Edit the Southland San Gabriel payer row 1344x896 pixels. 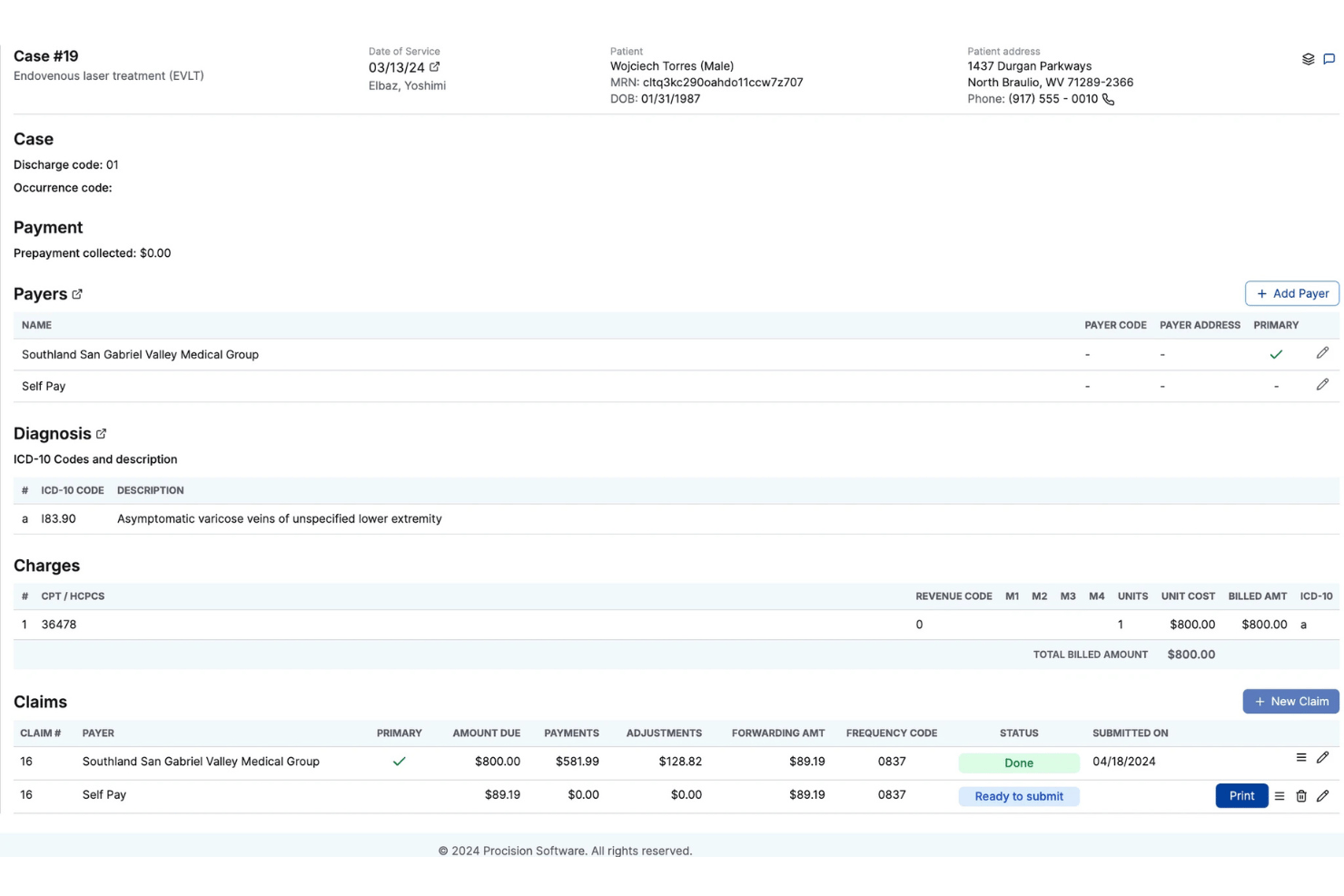point(1322,353)
